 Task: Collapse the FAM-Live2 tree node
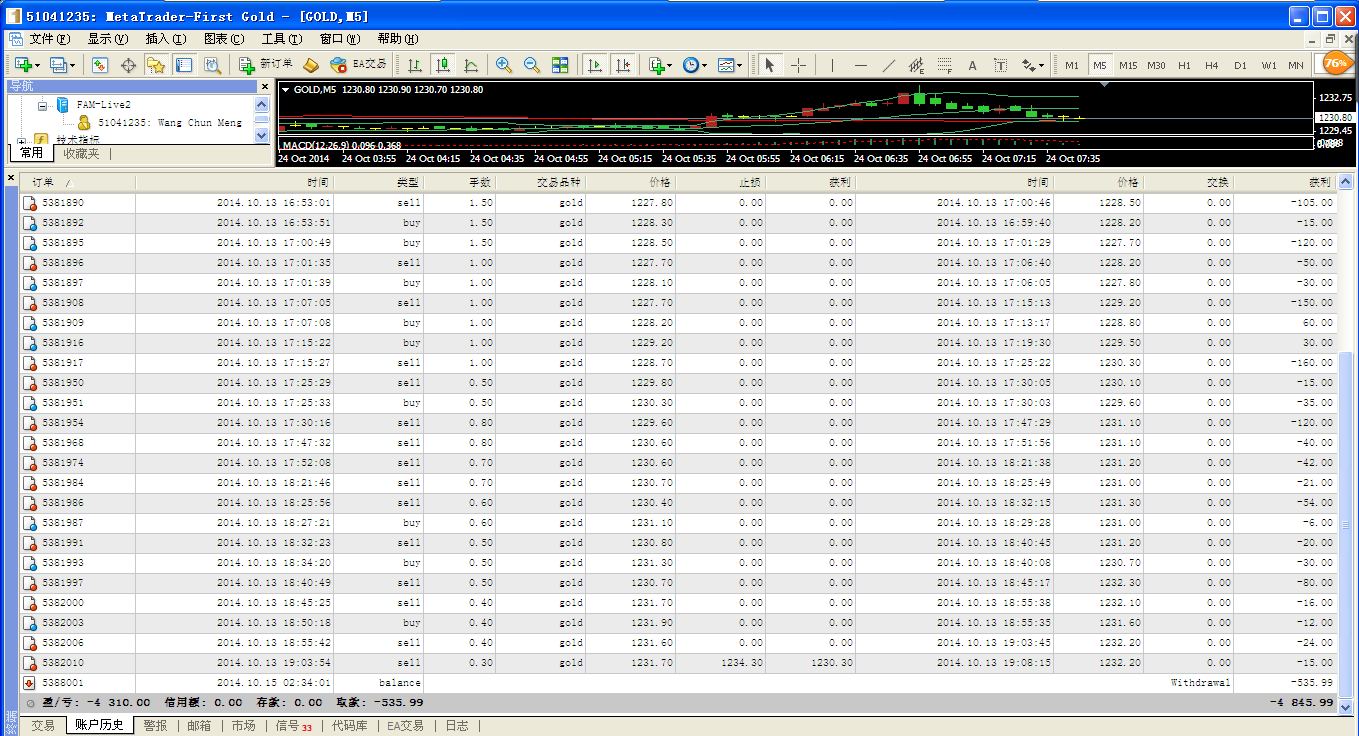pyautogui.click(x=42, y=104)
